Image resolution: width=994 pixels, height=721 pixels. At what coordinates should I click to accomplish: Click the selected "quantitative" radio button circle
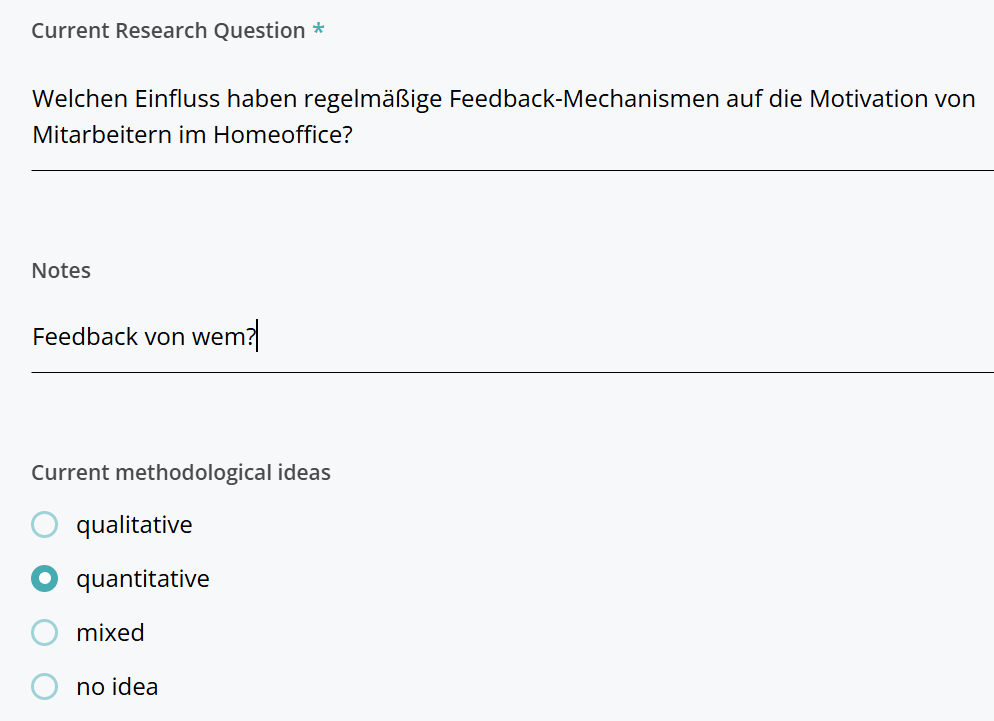(x=44, y=579)
